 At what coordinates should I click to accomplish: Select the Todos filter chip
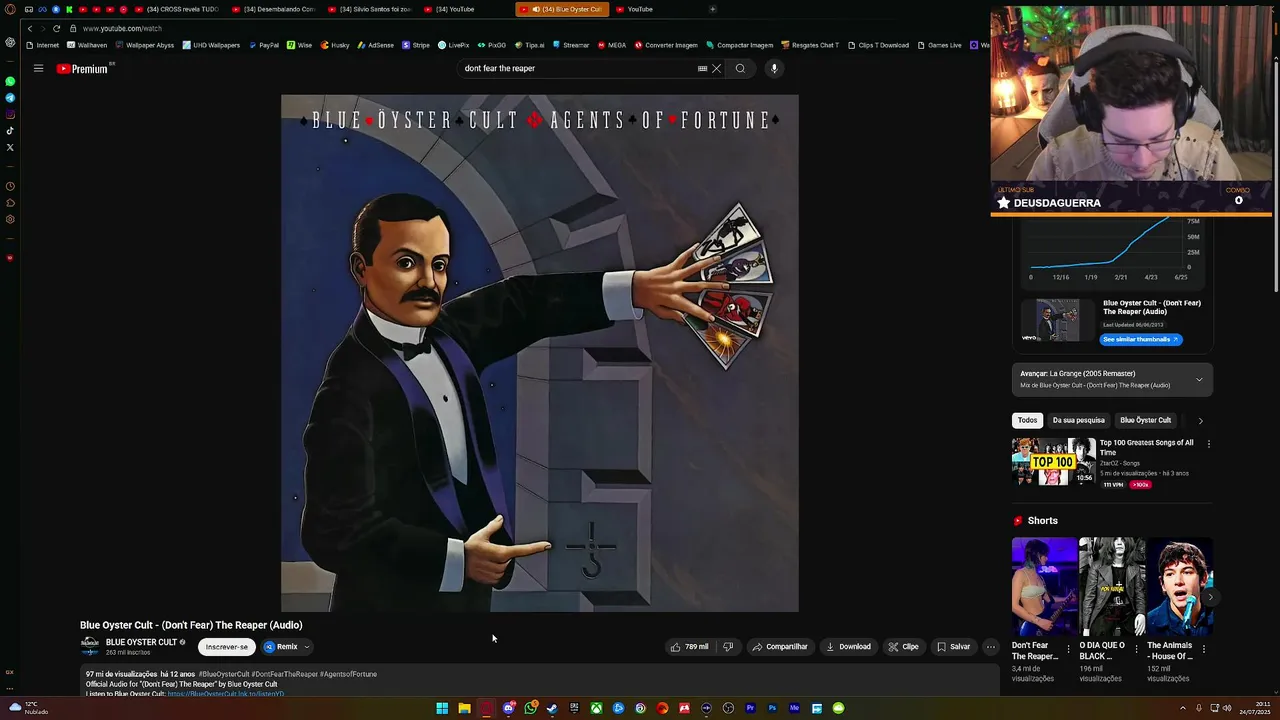(x=1027, y=421)
